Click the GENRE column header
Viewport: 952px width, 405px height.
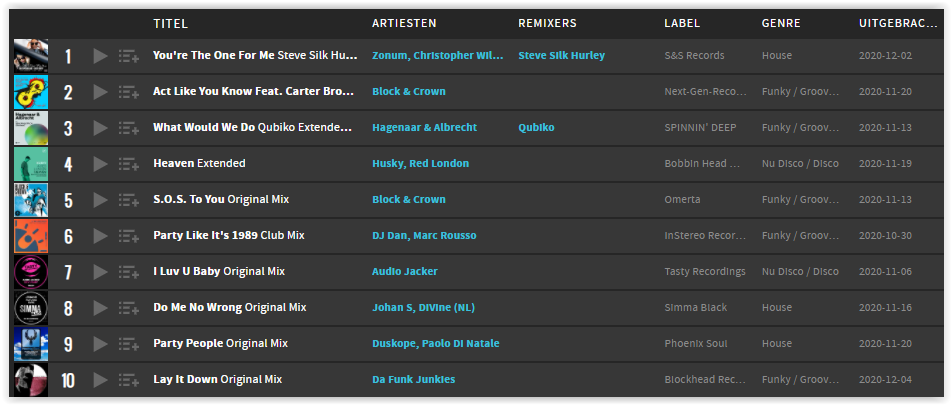click(781, 24)
